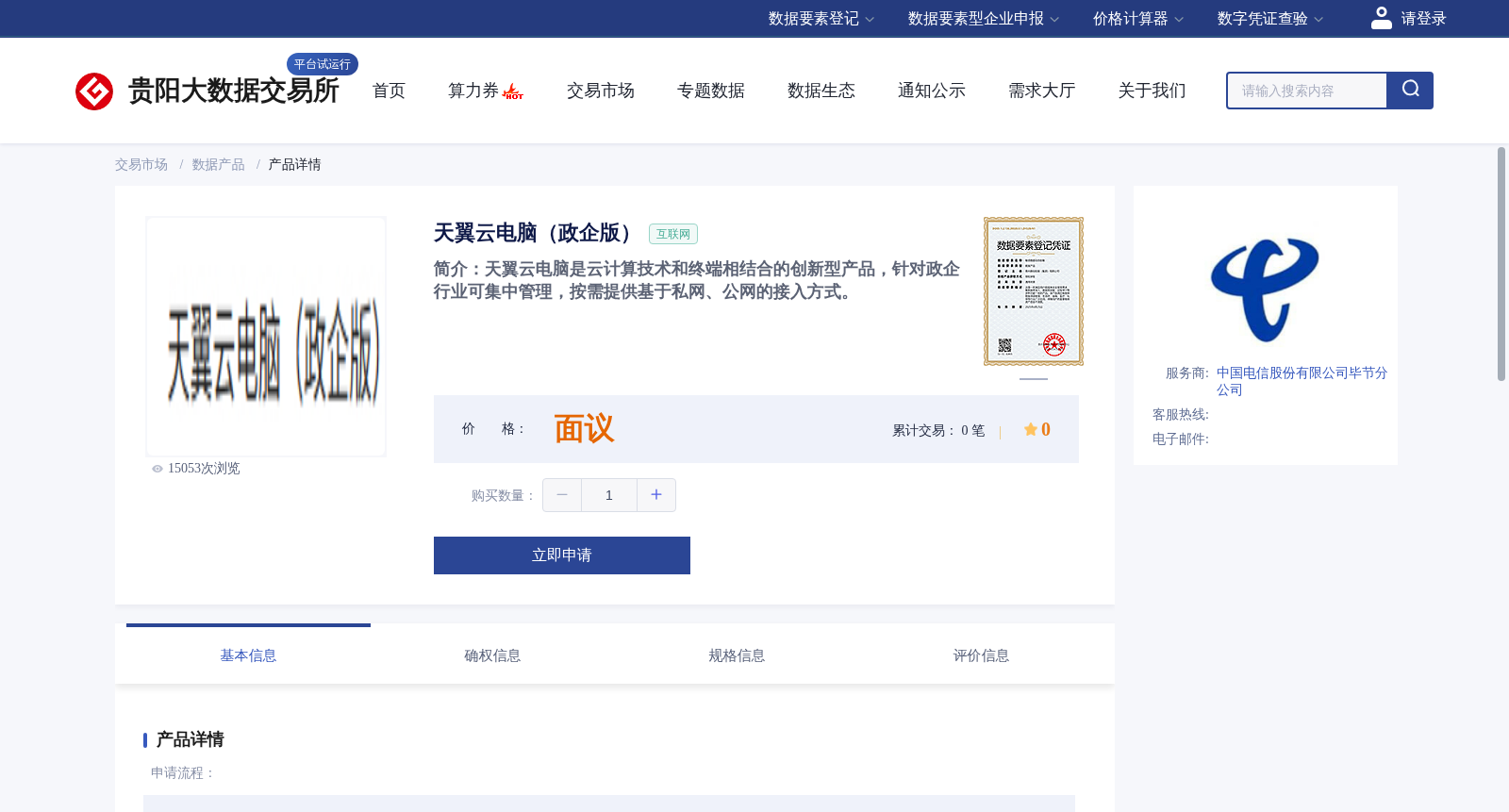Click the HOT flame icon by 算力券
This screenshot has height=812, width=1509.
click(x=513, y=91)
